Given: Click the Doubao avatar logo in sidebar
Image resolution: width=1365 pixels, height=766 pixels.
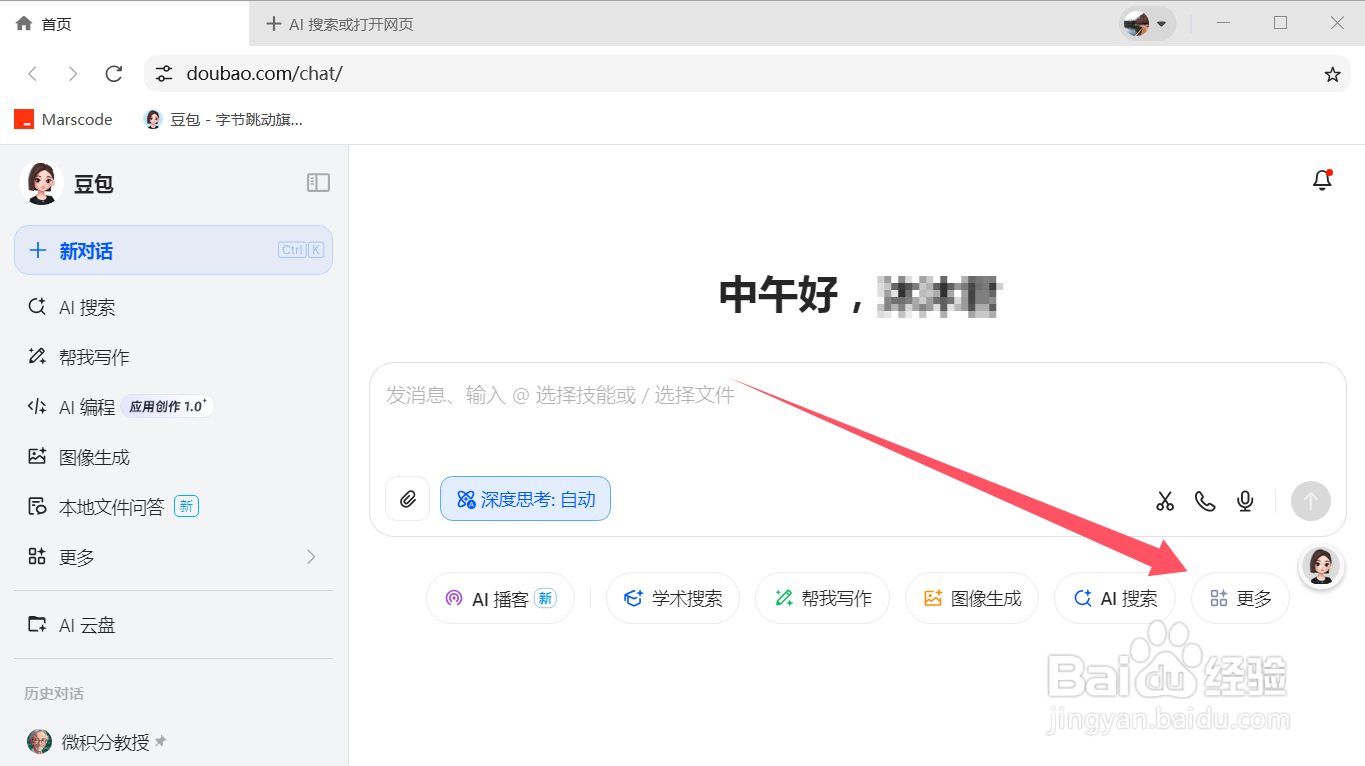Looking at the screenshot, I should [x=41, y=183].
